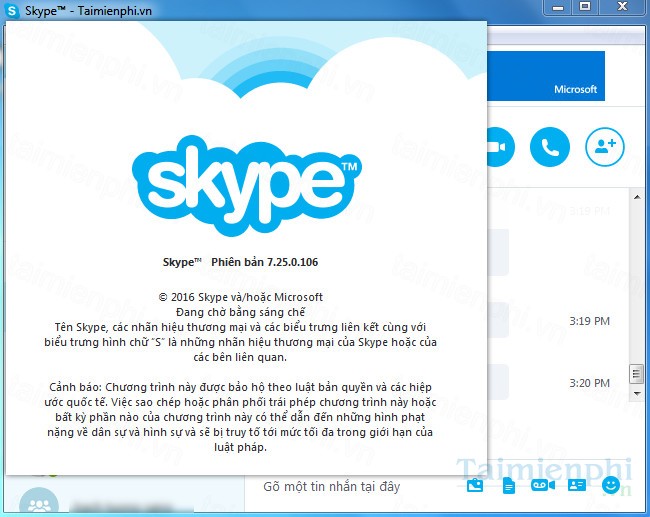Click the chat scrollbar thumb
Image resolution: width=650 pixels, height=517 pixels.
point(636,374)
